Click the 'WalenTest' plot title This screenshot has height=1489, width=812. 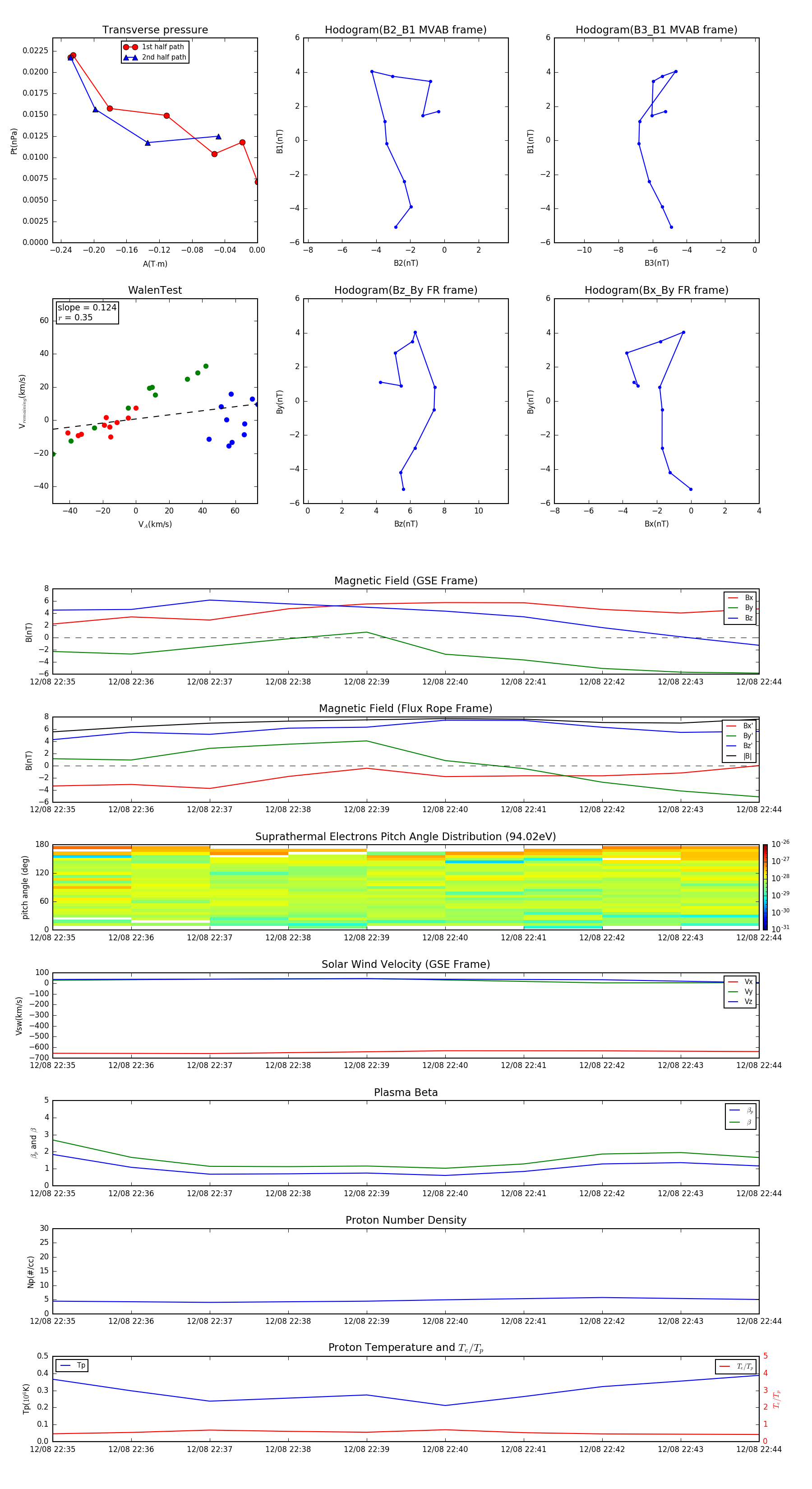pyautogui.click(x=155, y=290)
